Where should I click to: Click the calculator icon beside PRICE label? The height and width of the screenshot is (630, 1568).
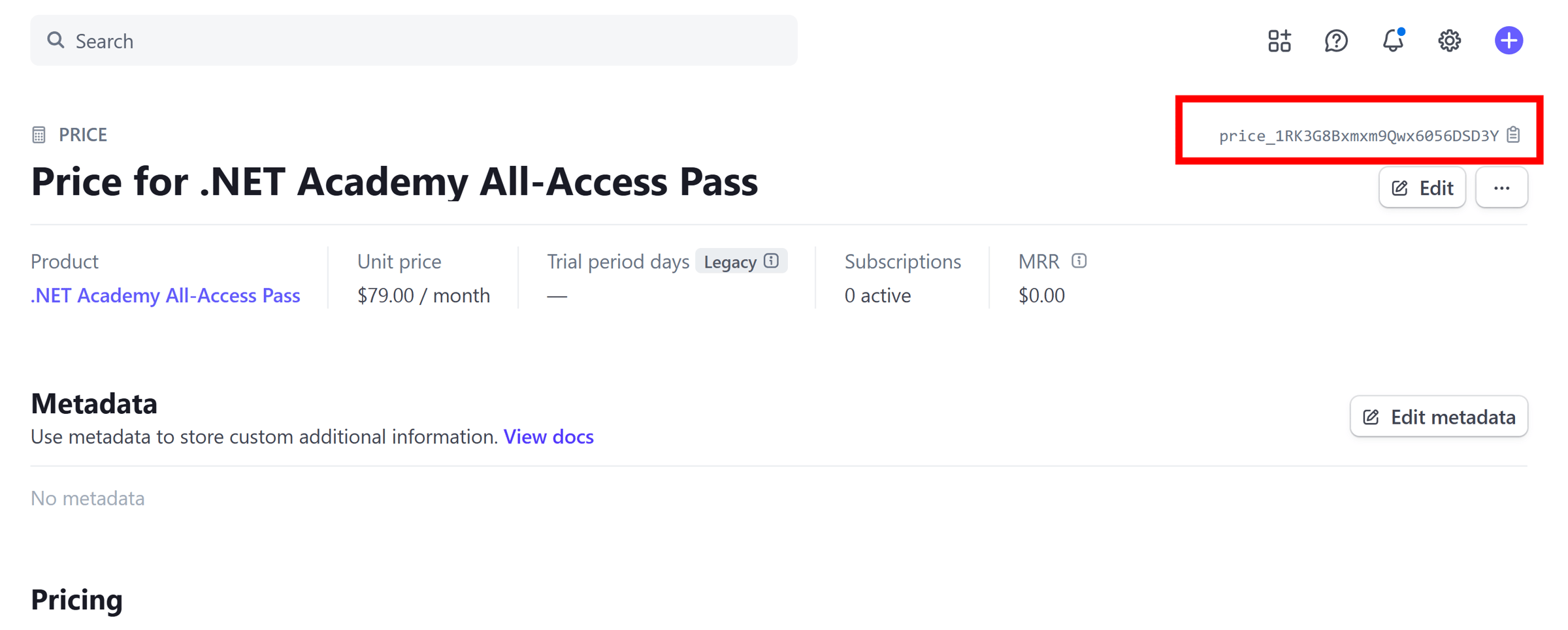pyautogui.click(x=39, y=135)
